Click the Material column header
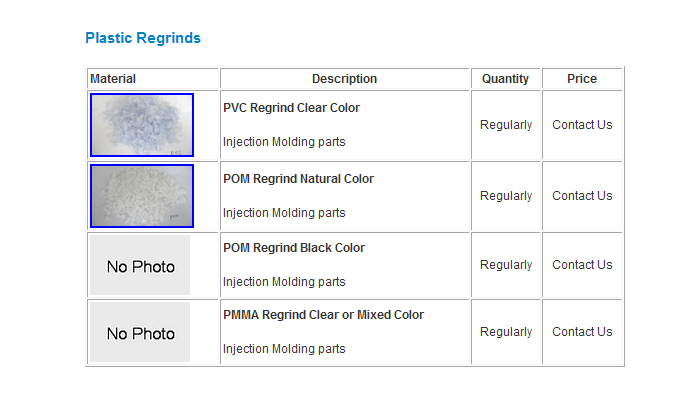Screen dimensions: 700x399 coord(113,79)
